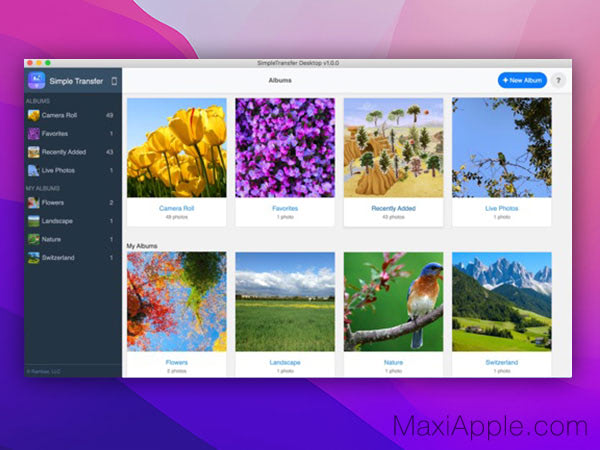The image size is (600, 450).
Task: Select Recently Added label in sidebar
Action: click(x=64, y=152)
